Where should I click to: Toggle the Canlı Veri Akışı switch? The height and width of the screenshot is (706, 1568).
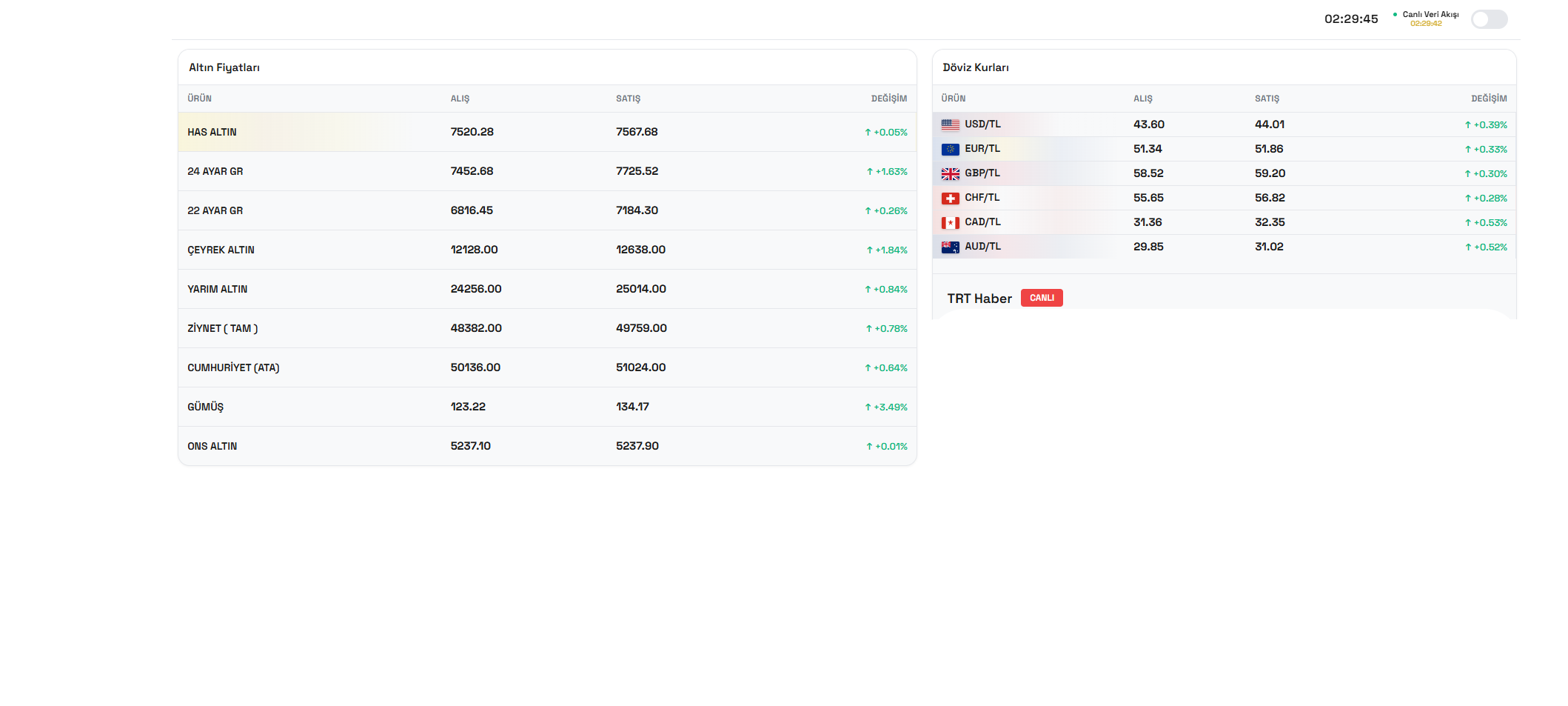1489,19
